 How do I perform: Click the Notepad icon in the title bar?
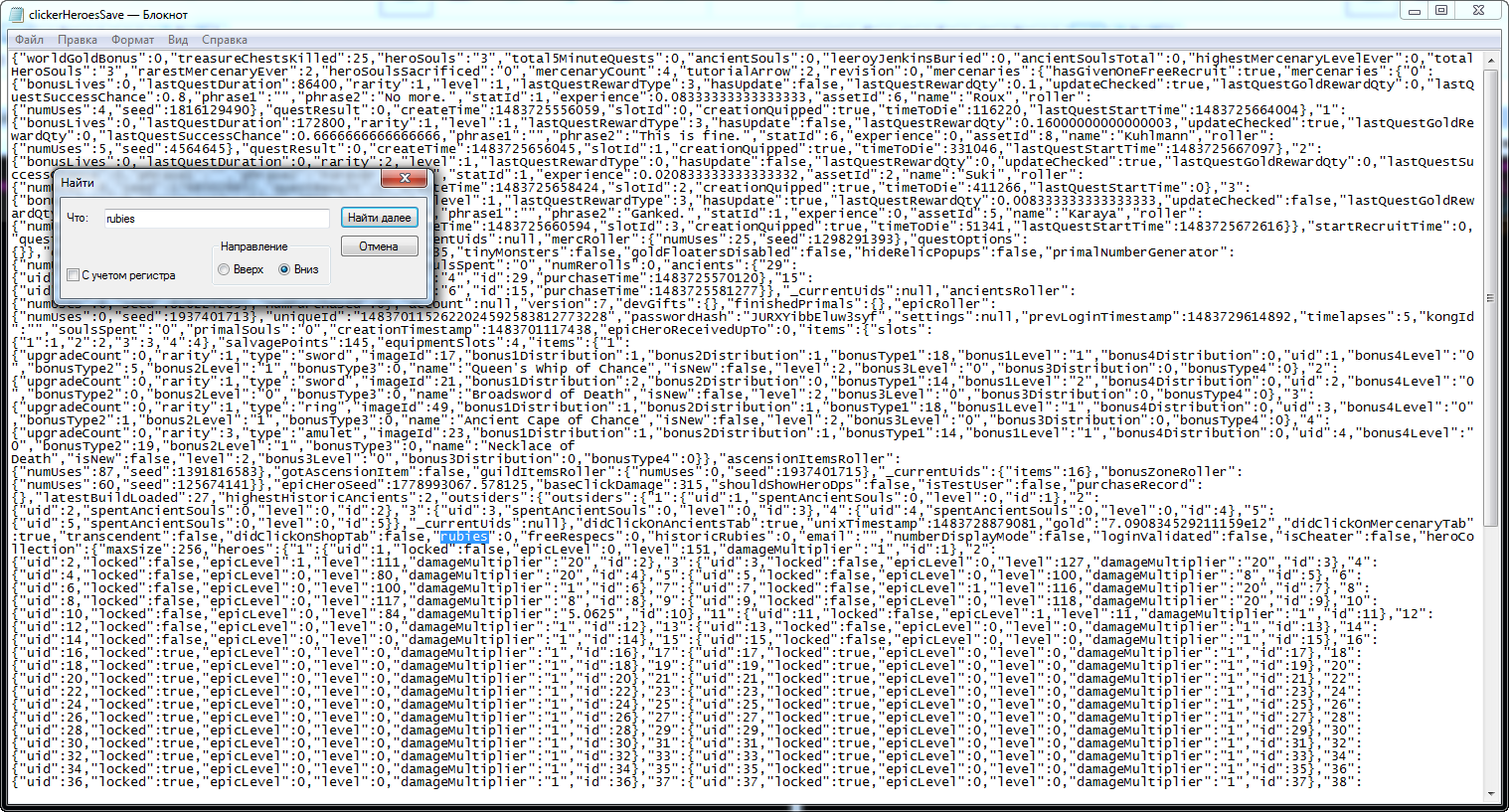[x=16, y=15]
